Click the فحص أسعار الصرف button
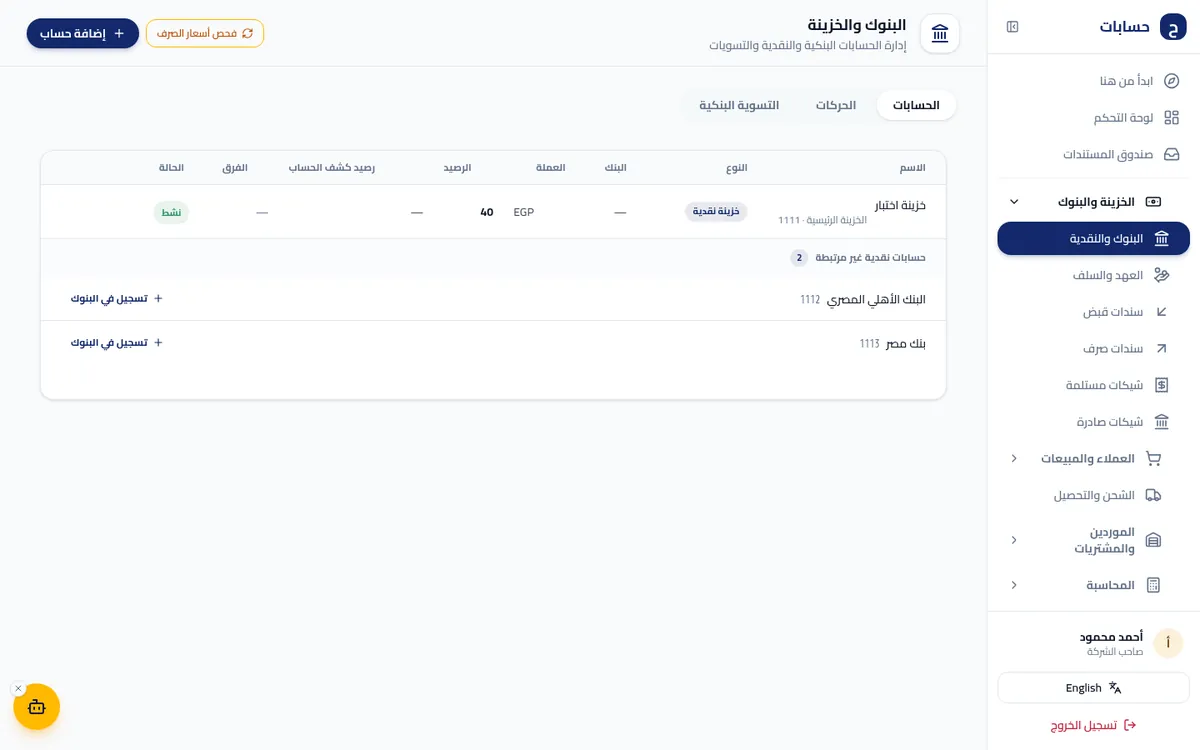Image resolution: width=1200 pixels, height=750 pixels. point(205,33)
